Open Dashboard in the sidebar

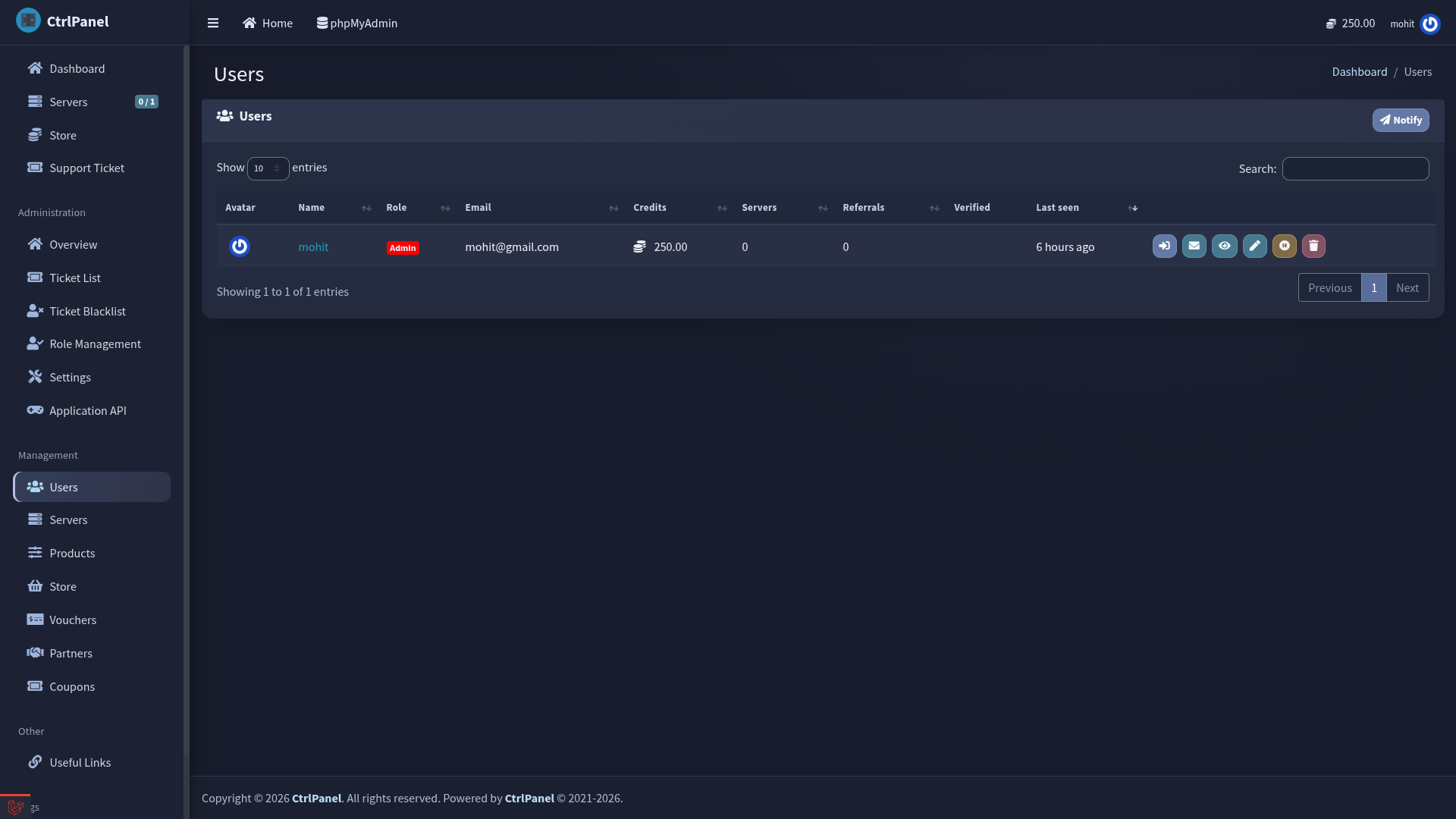point(92,68)
